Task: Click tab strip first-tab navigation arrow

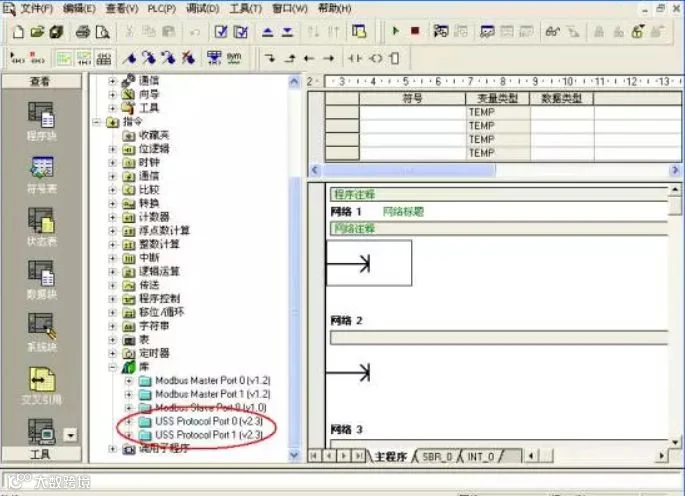Action: coord(314,456)
